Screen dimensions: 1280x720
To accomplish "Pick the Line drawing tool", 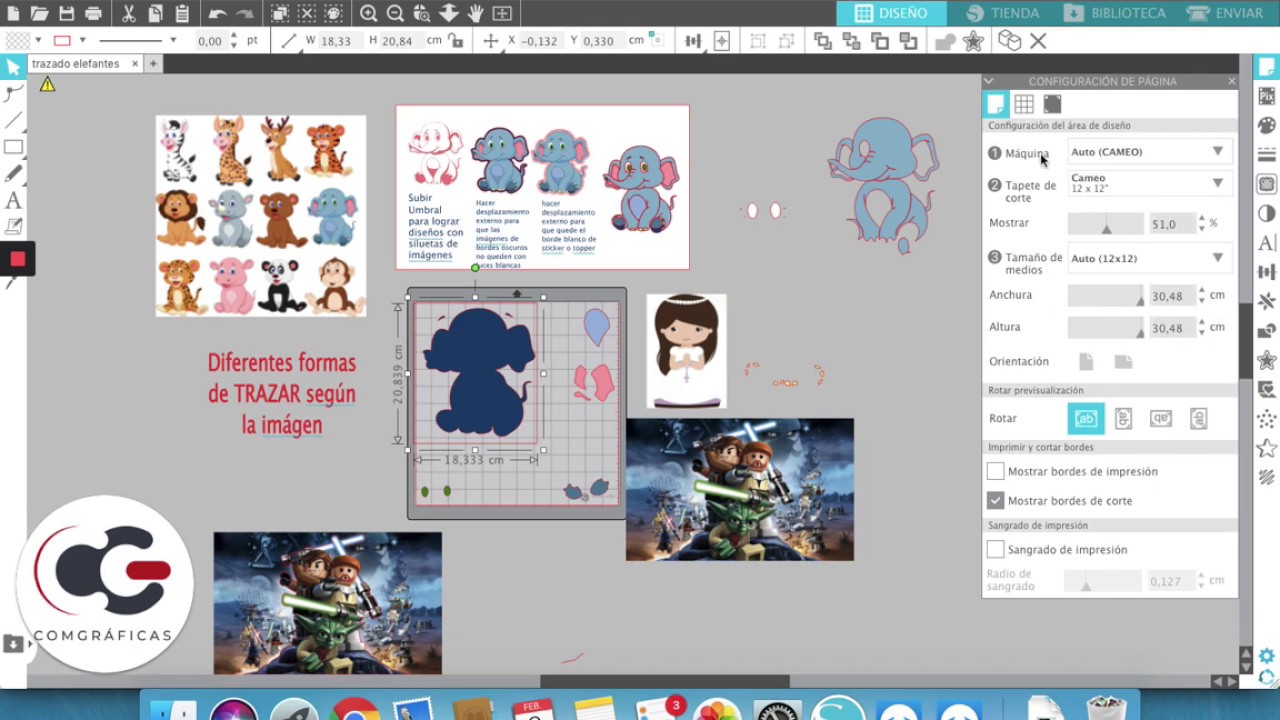I will [x=13, y=120].
